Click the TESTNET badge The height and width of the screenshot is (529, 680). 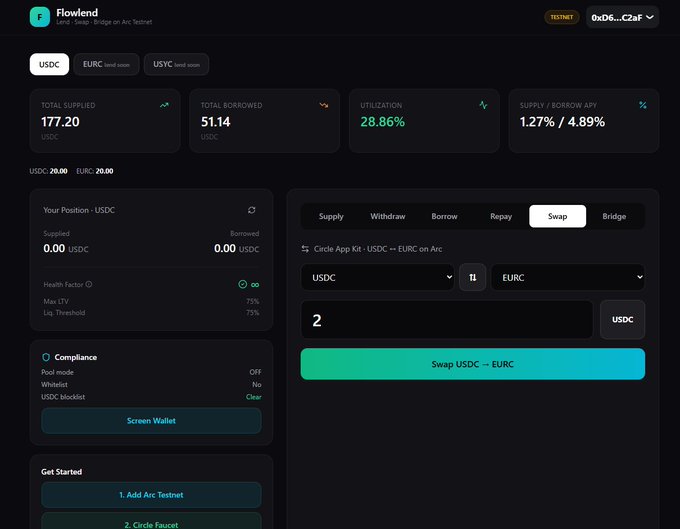(562, 17)
